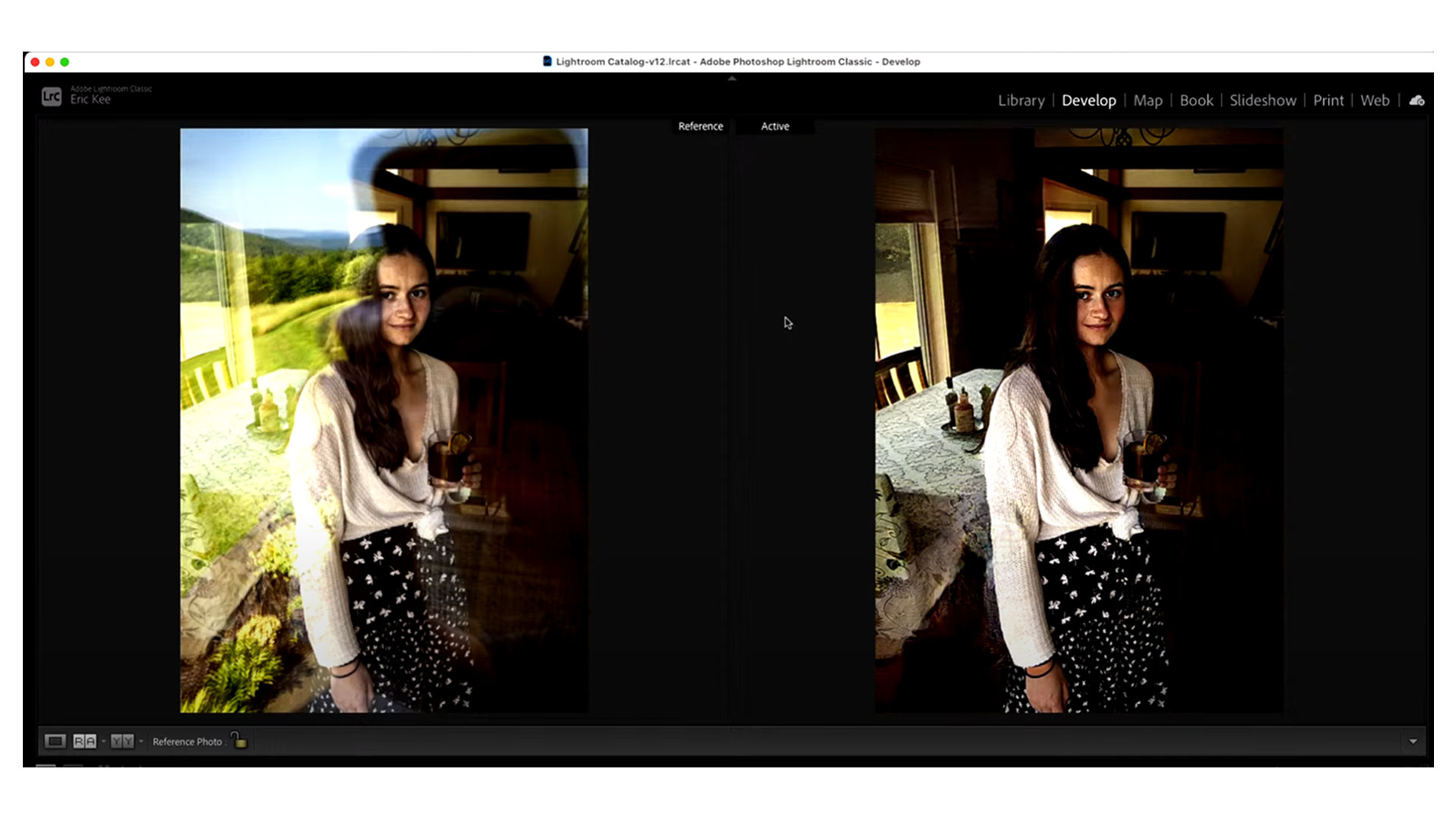Go to the Map module

point(1147,100)
